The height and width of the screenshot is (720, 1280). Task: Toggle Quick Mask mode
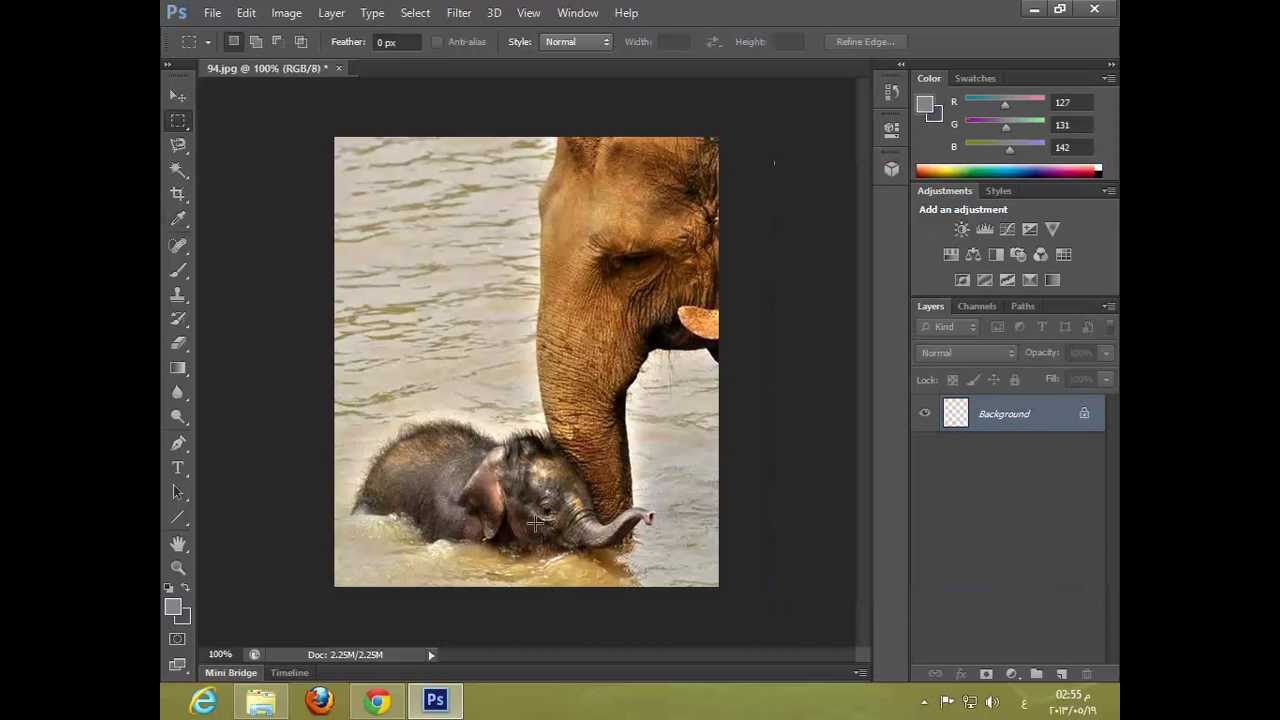(178, 639)
